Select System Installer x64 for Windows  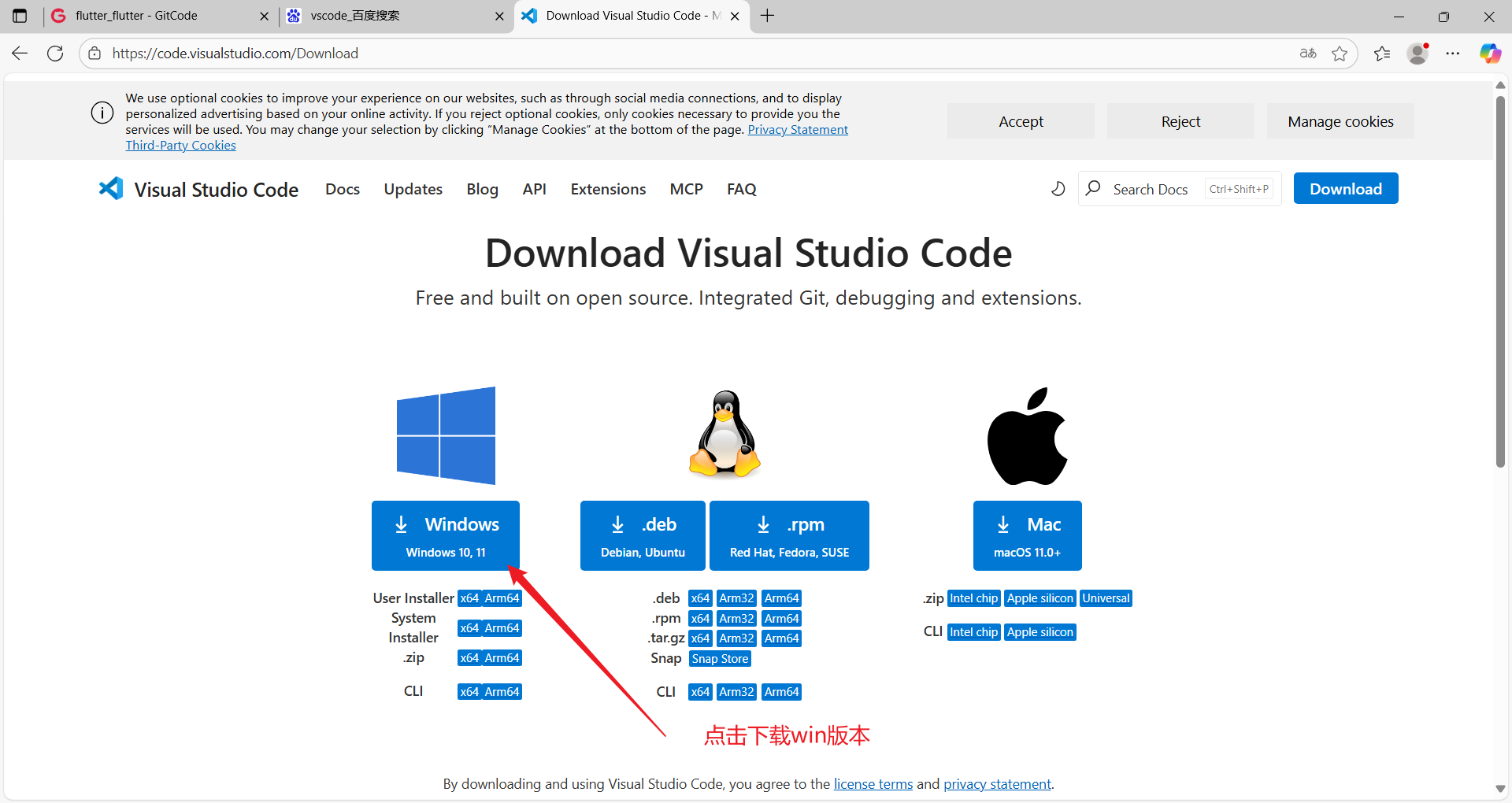[469, 628]
